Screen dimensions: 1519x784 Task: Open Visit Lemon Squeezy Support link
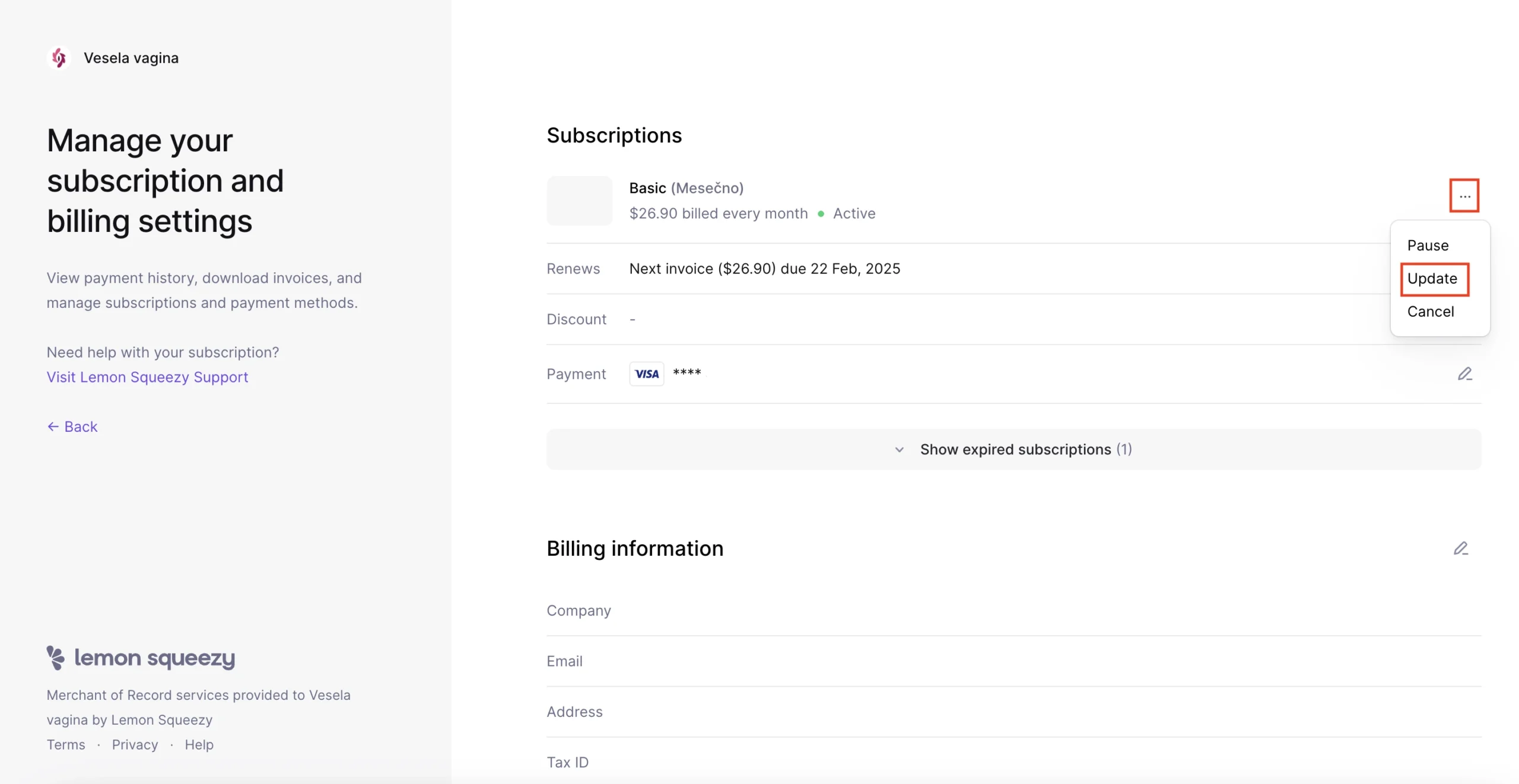click(x=147, y=377)
